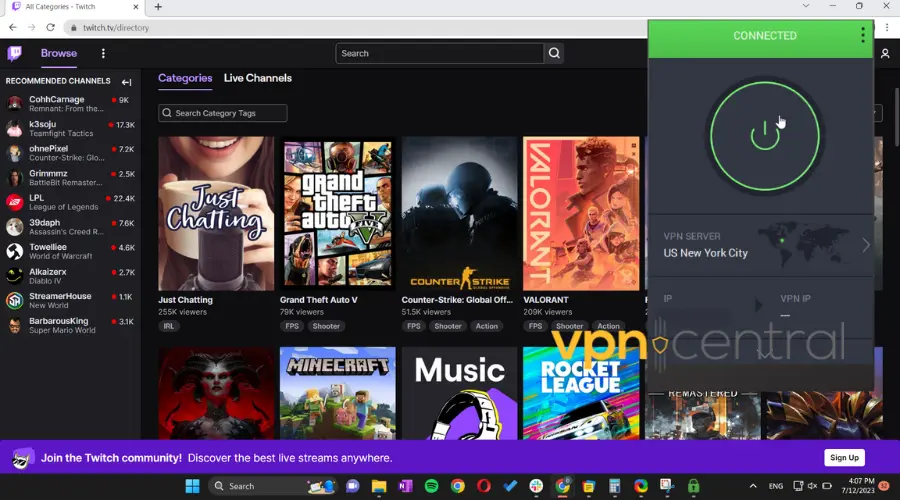Open 39daph recommended channel
Screen dimensions: 900x500
(x=70, y=227)
